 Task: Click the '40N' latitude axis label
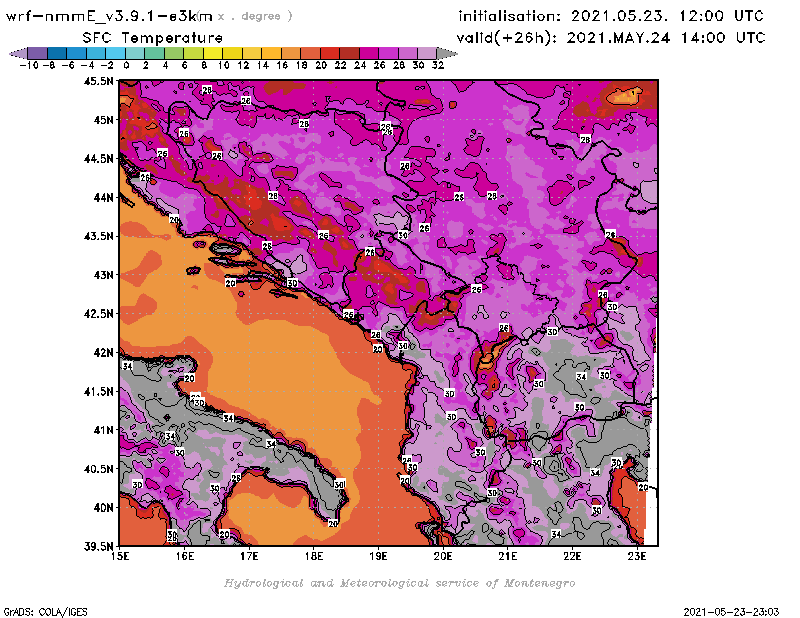pos(103,508)
